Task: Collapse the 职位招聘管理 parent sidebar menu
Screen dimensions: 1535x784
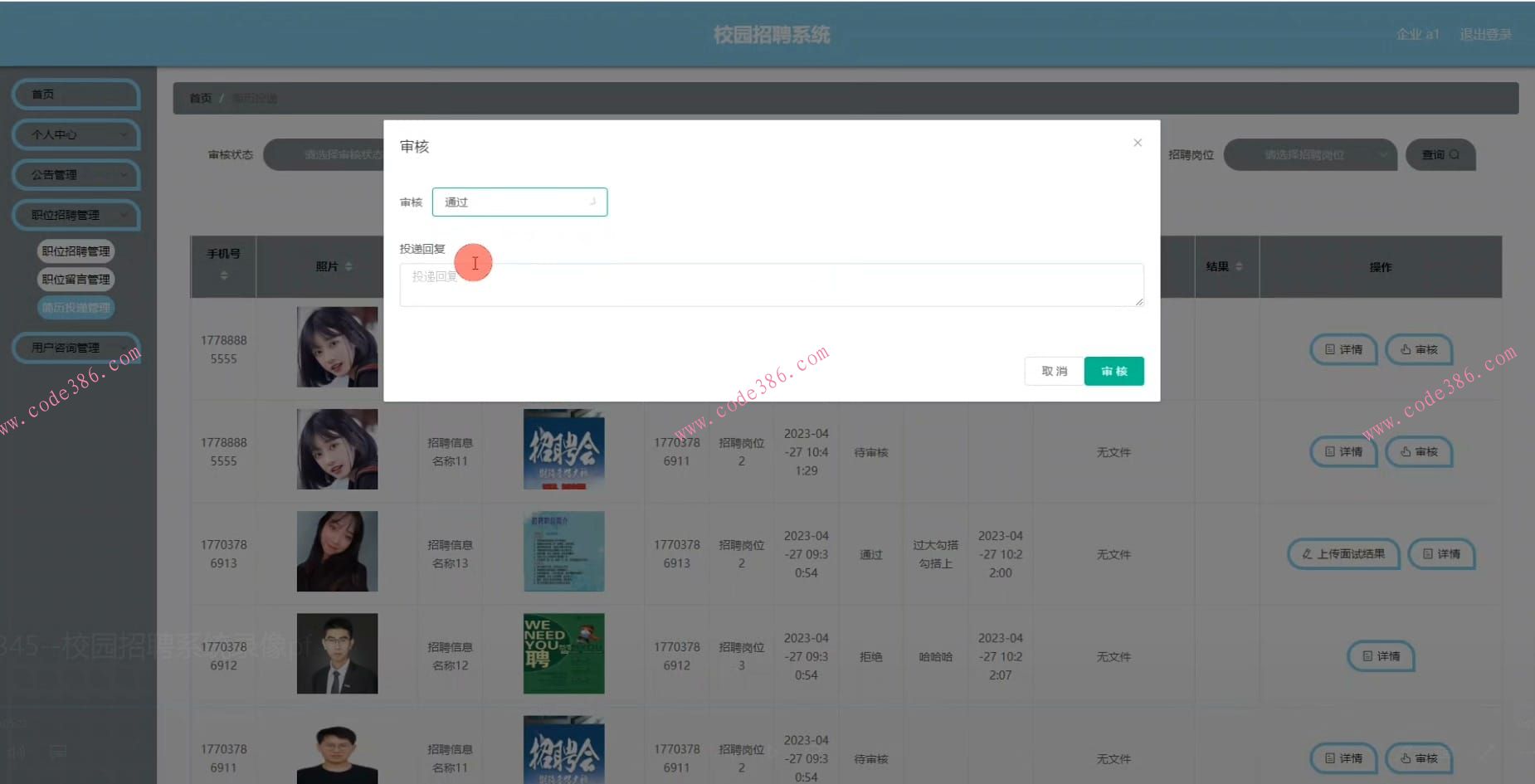Action: tap(76, 215)
